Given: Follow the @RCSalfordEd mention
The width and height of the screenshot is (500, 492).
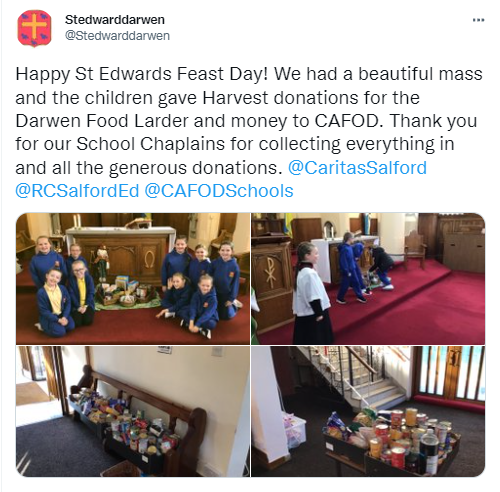Looking at the screenshot, I should click(x=77, y=191).
